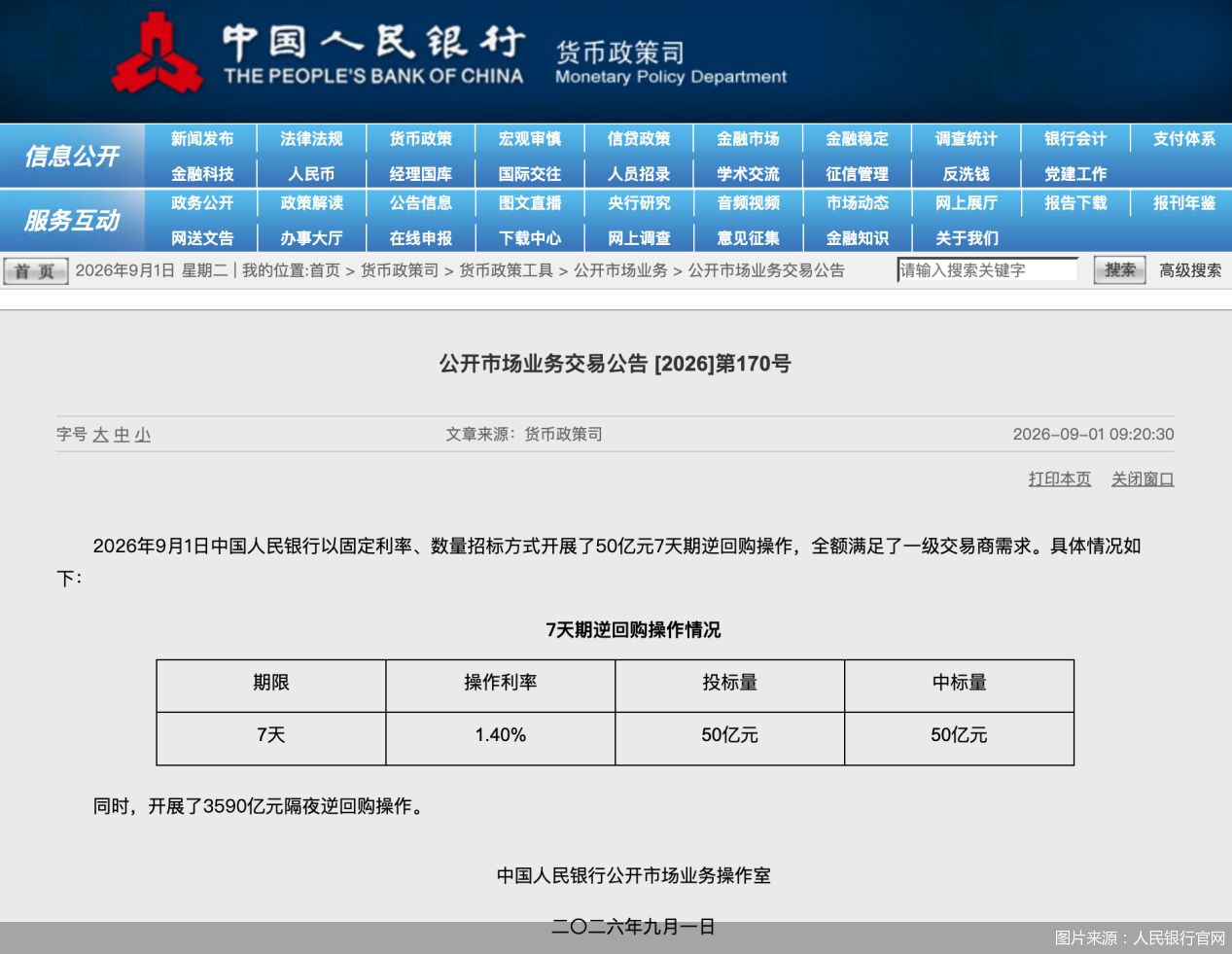Open 网上调查 menu item
The image size is (1232, 954).
(x=639, y=238)
